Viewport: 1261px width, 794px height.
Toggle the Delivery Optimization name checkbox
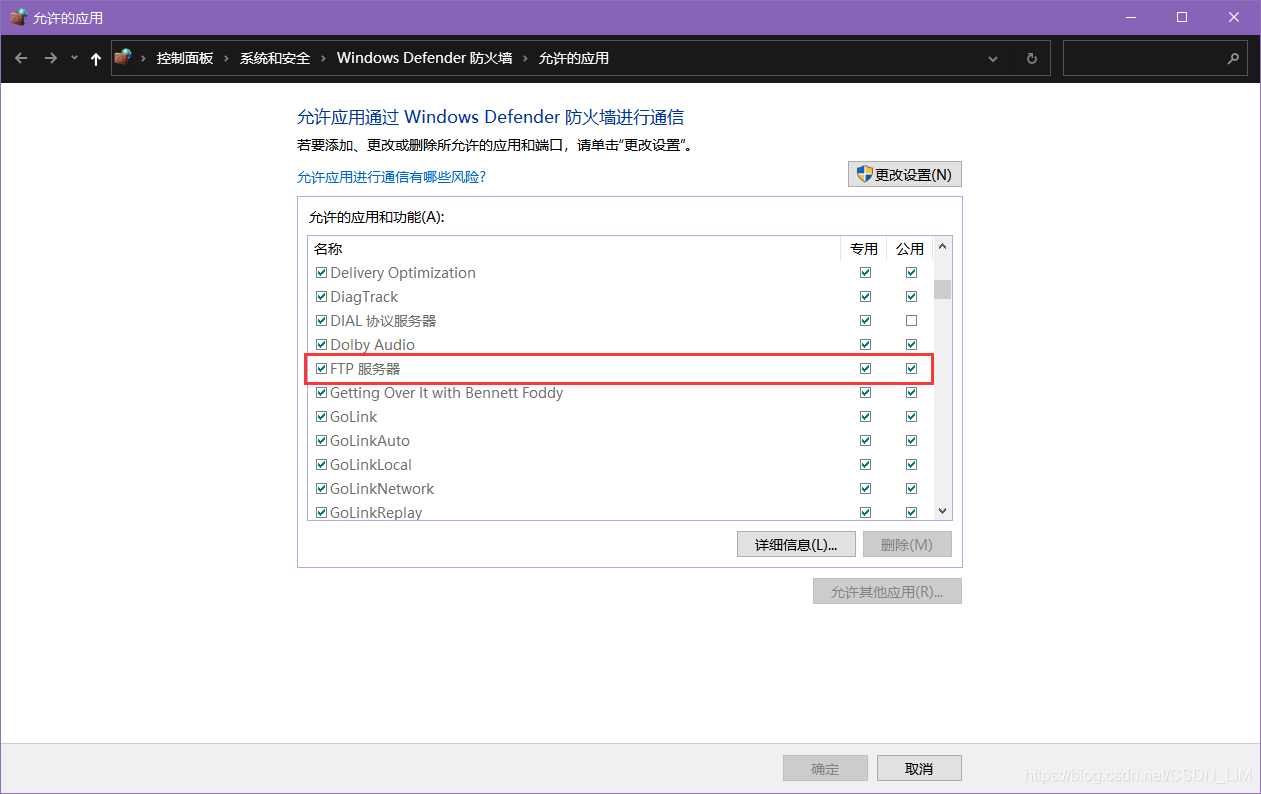point(321,272)
